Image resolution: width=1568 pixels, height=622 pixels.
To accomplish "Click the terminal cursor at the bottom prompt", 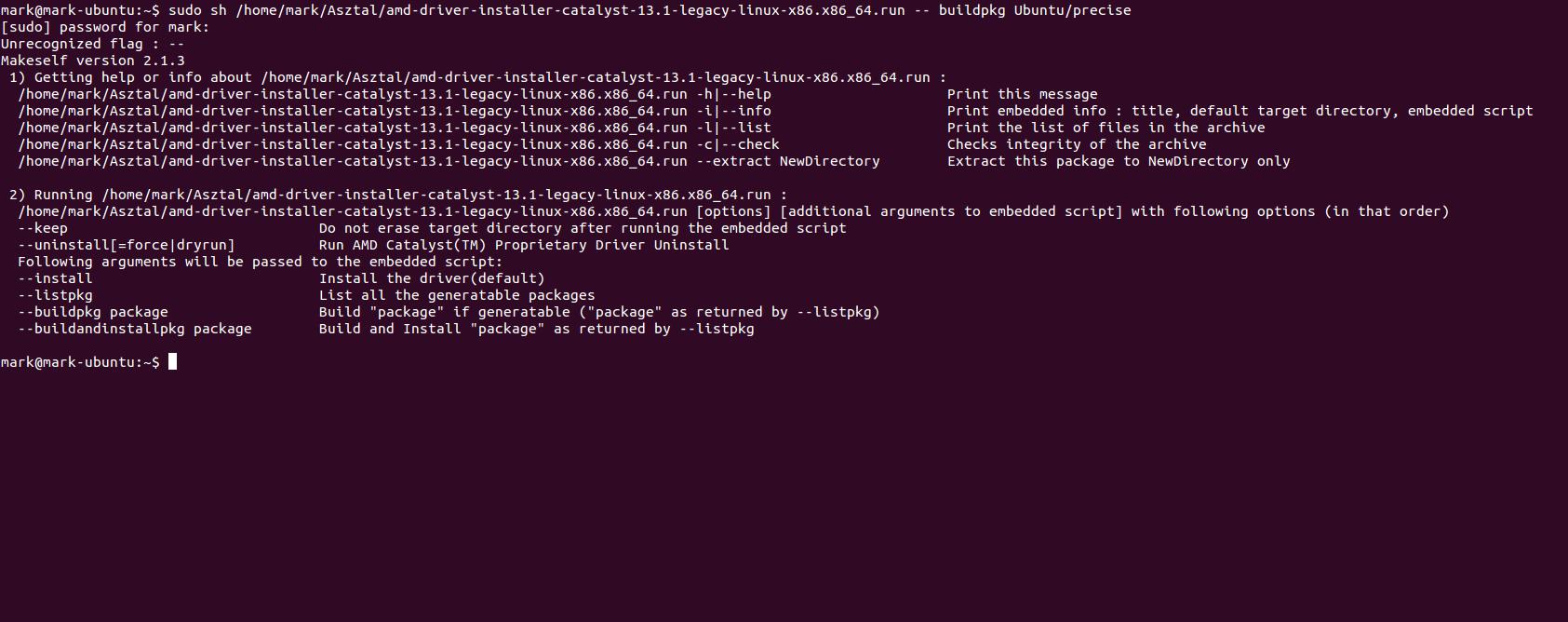I will (172, 362).
